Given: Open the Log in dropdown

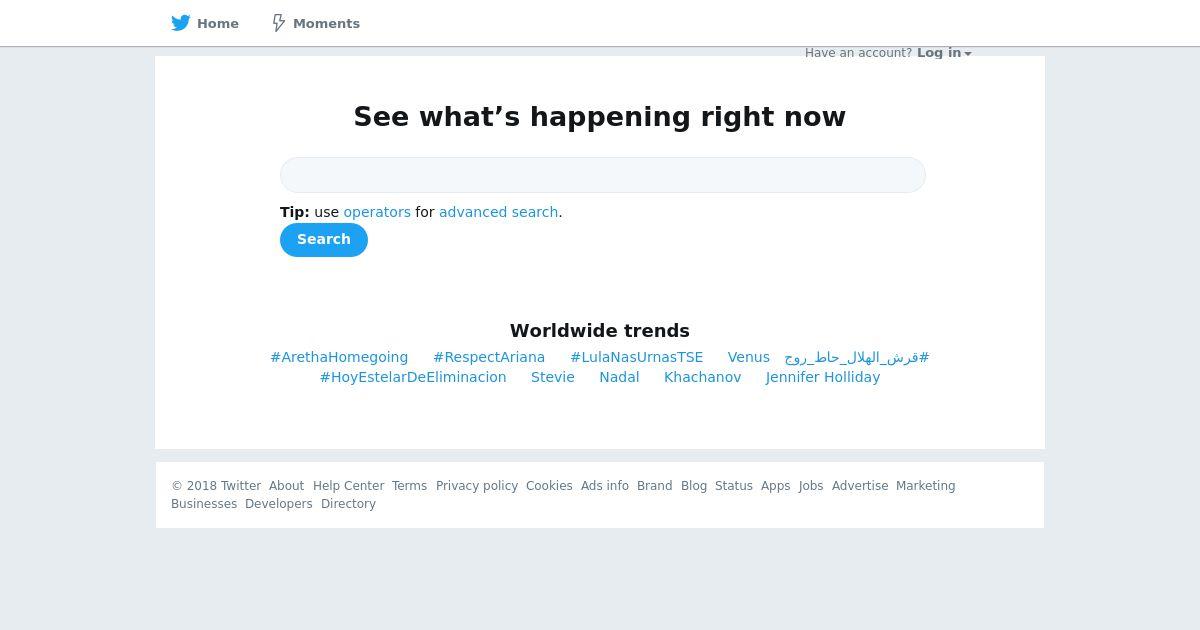Looking at the screenshot, I should 944,53.
